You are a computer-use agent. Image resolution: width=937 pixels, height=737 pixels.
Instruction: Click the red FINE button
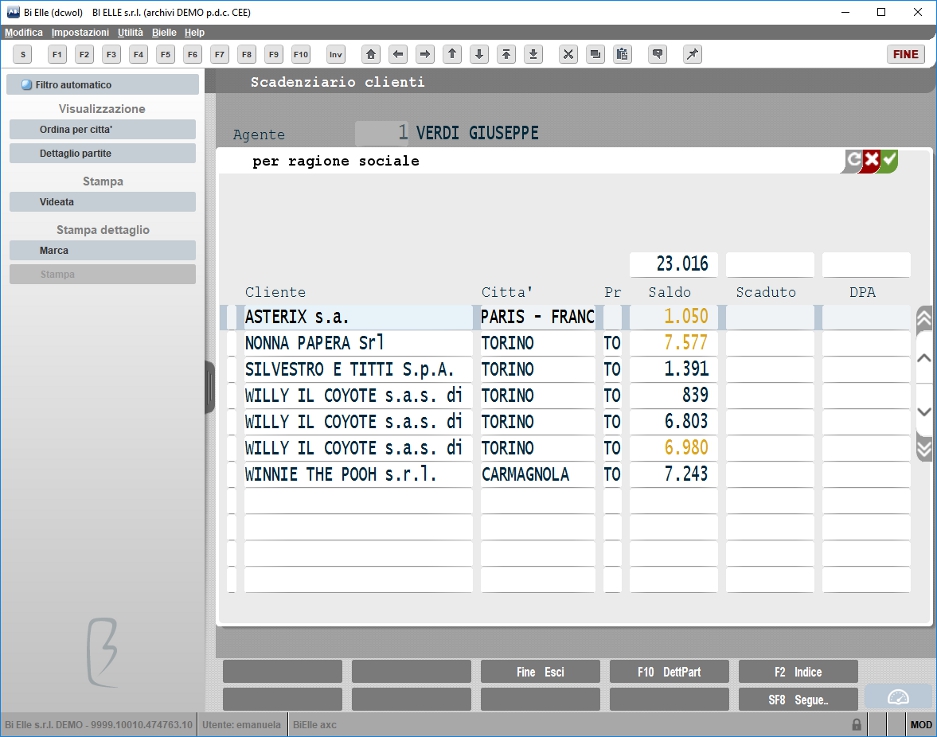click(905, 54)
